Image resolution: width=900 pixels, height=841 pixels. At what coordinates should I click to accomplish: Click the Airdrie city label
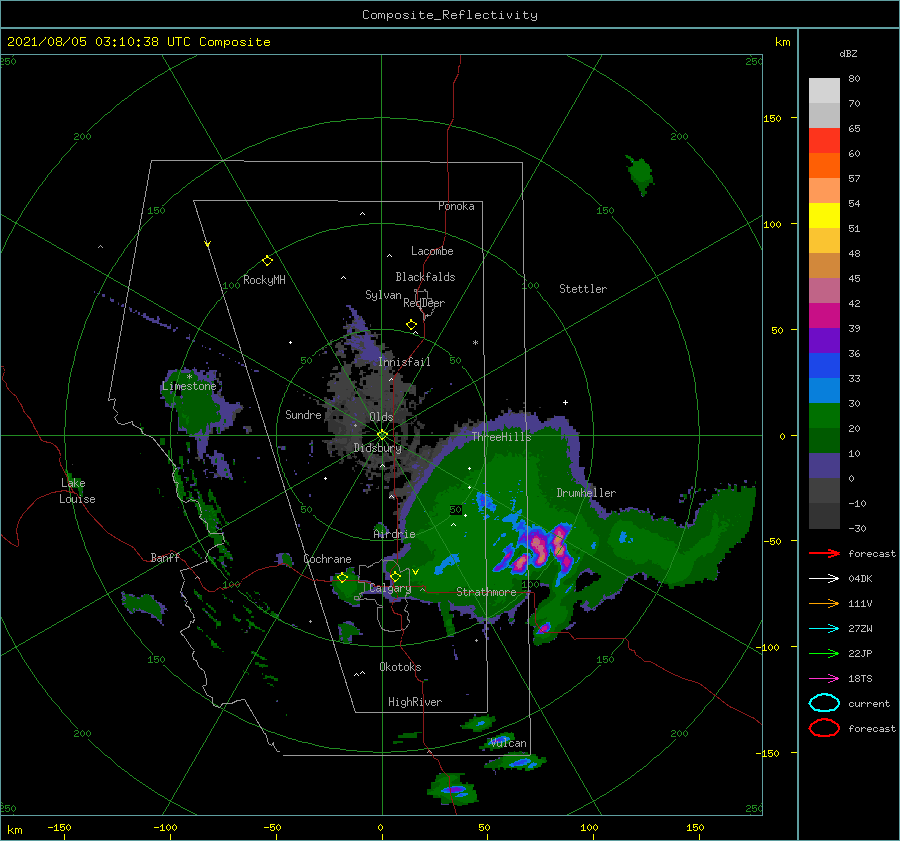click(394, 534)
